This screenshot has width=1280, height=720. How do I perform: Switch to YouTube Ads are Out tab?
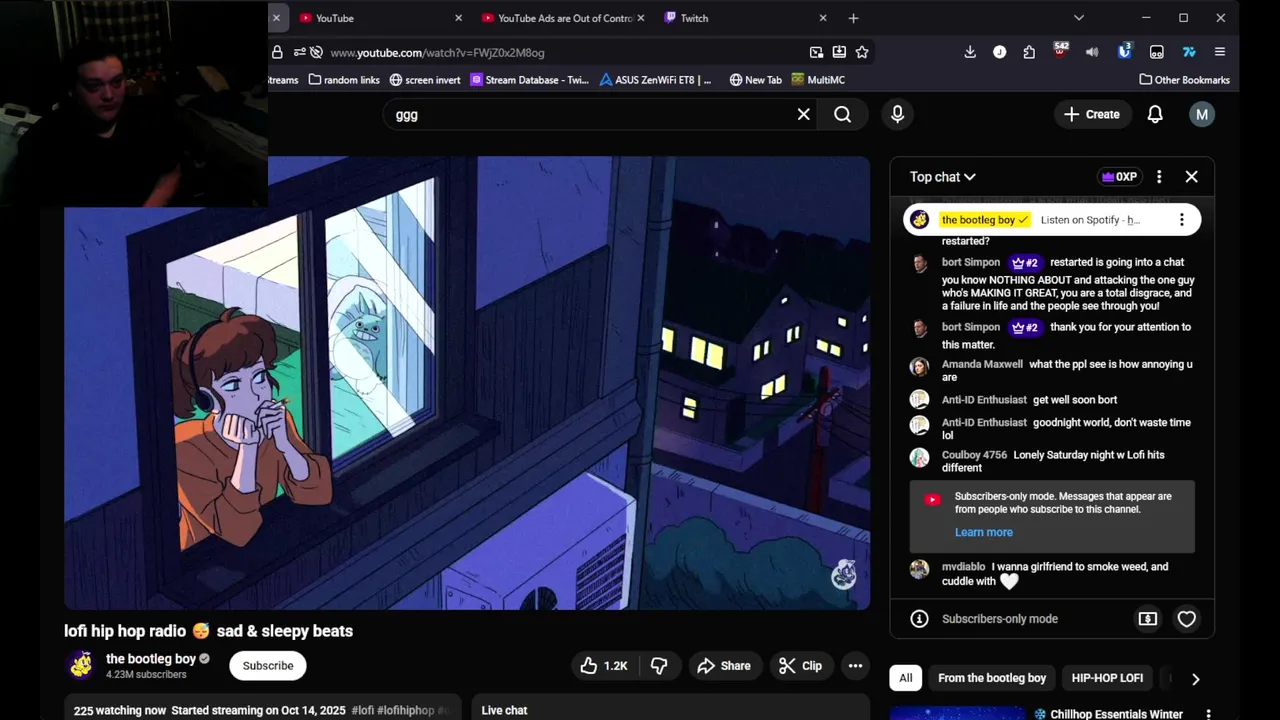(x=564, y=18)
